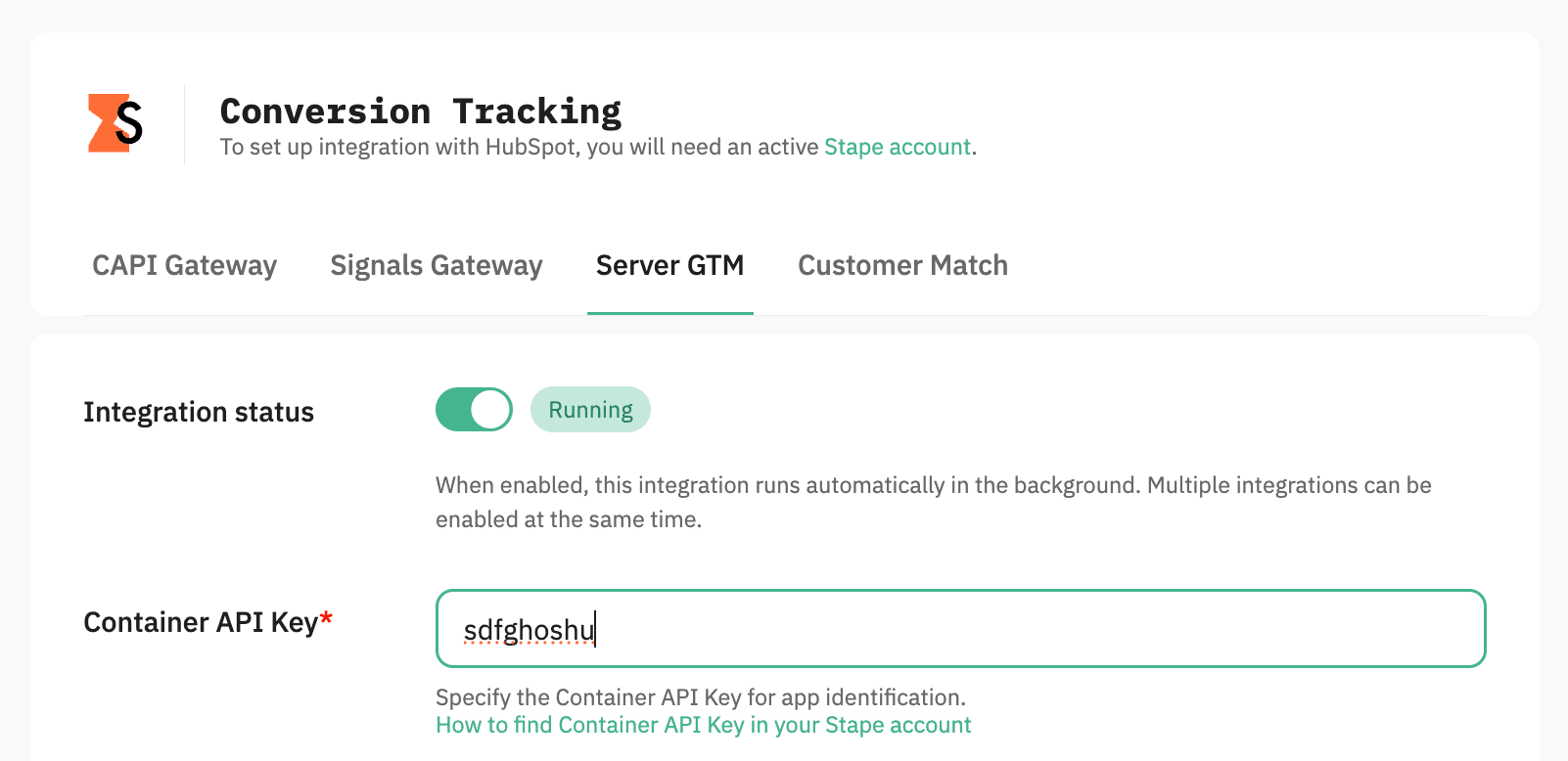Viewport: 1568px width, 761px height.
Task: Click the Stape logo icon
Action: click(115, 123)
